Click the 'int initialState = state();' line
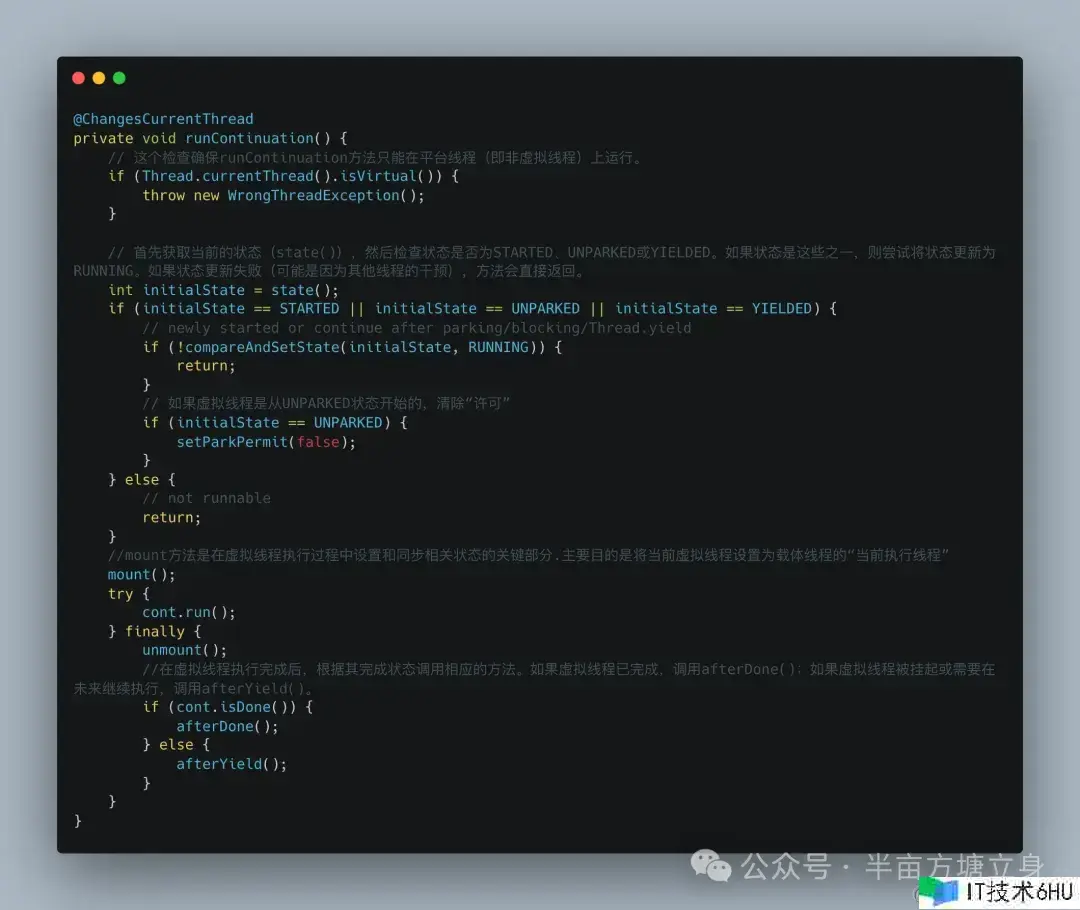 click(223, 290)
